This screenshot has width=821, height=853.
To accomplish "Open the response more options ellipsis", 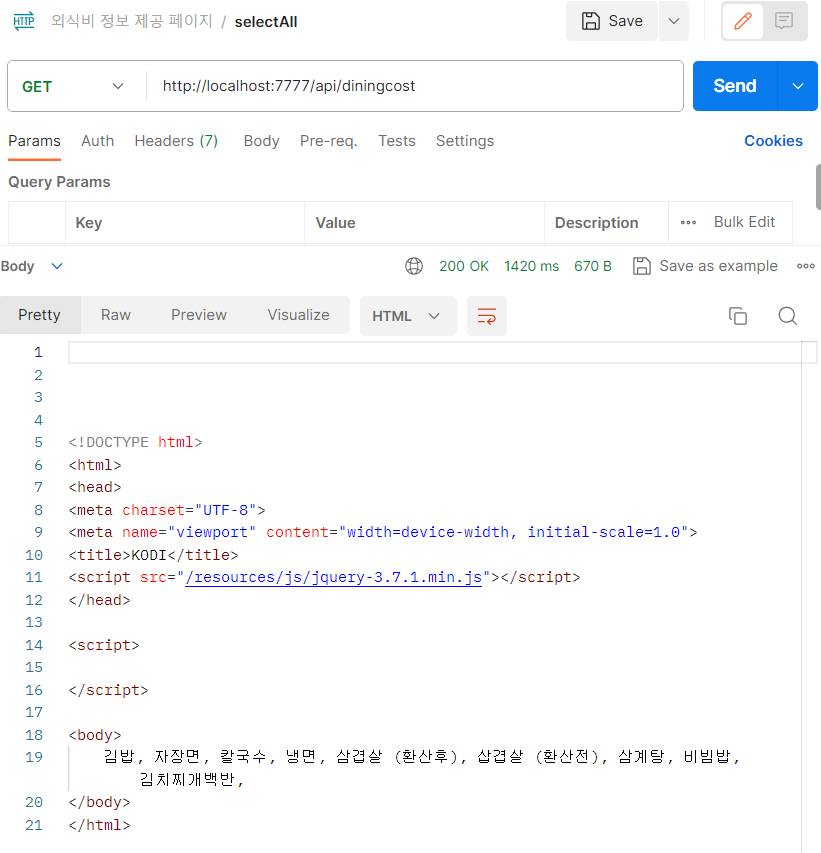I will pyautogui.click(x=806, y=266).
